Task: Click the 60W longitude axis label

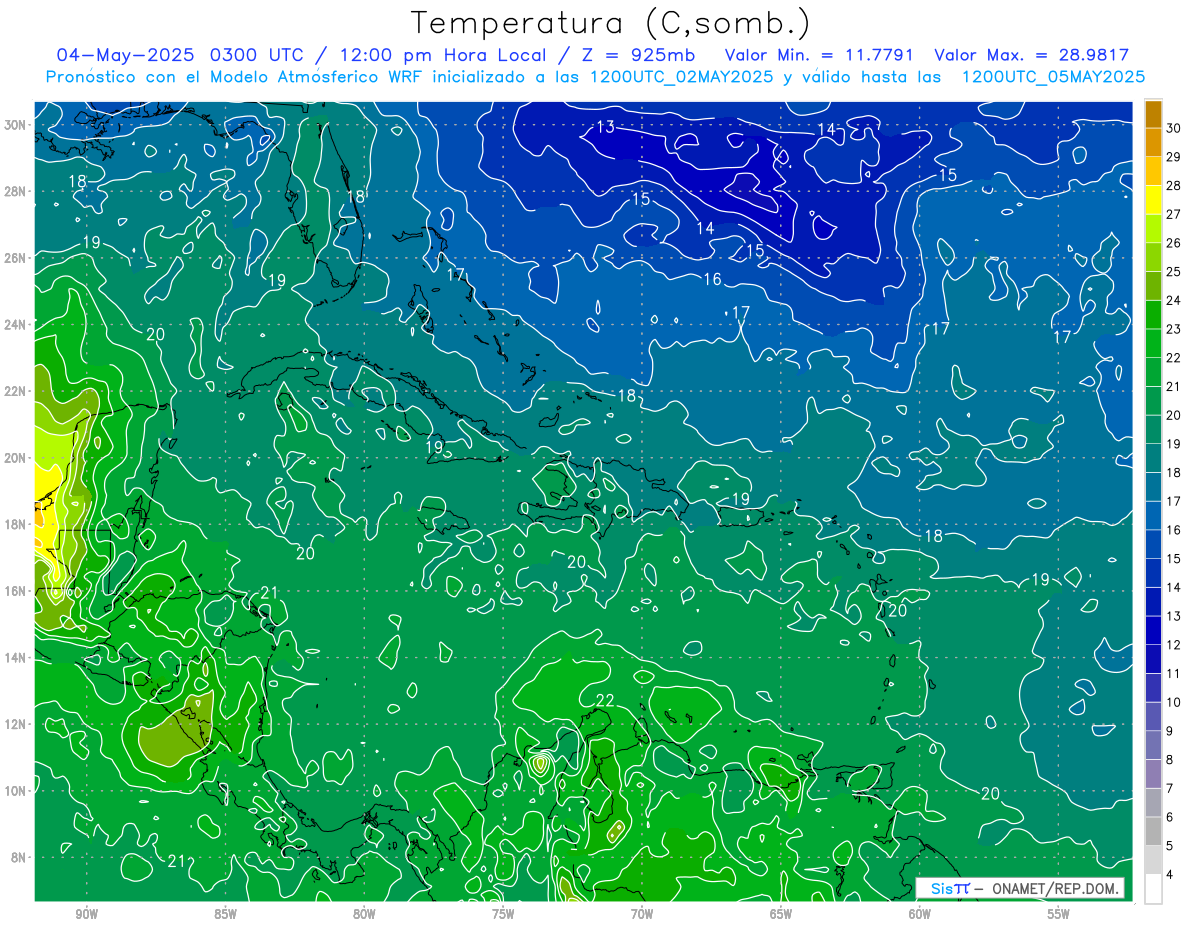Action: click(920, 914)
